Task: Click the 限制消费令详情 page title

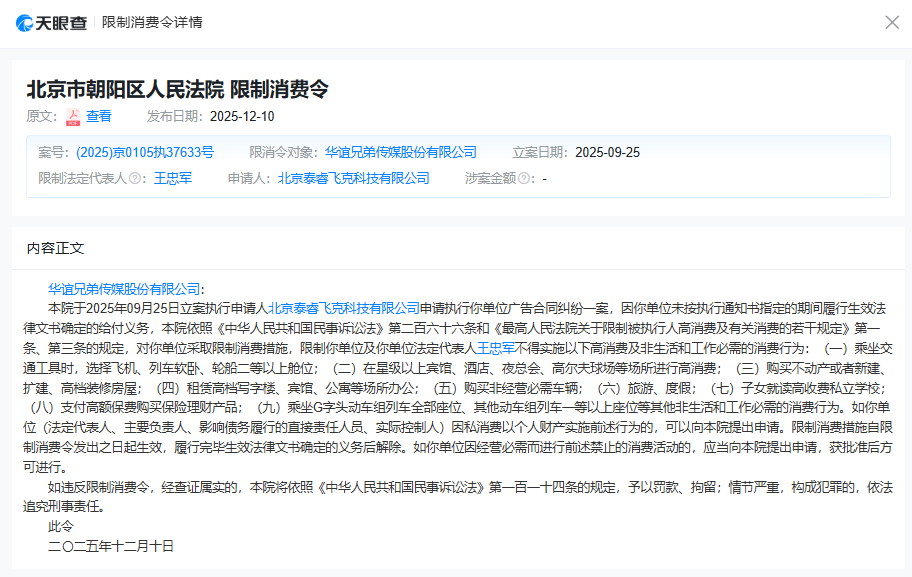Action: coord(152,22)
